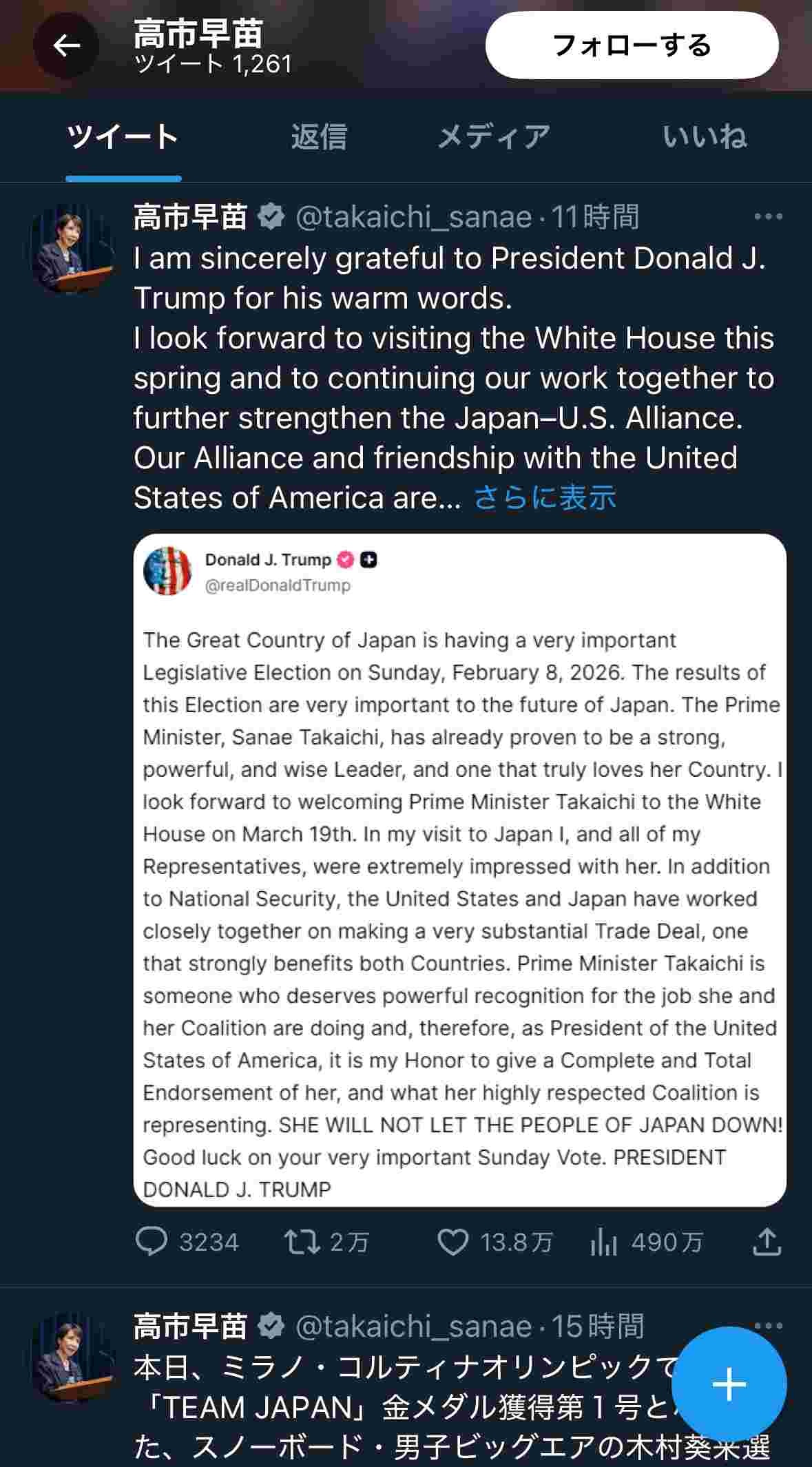Expand tweet text with さらに表示
The image size is (812, 1467).
pos(545,498)
